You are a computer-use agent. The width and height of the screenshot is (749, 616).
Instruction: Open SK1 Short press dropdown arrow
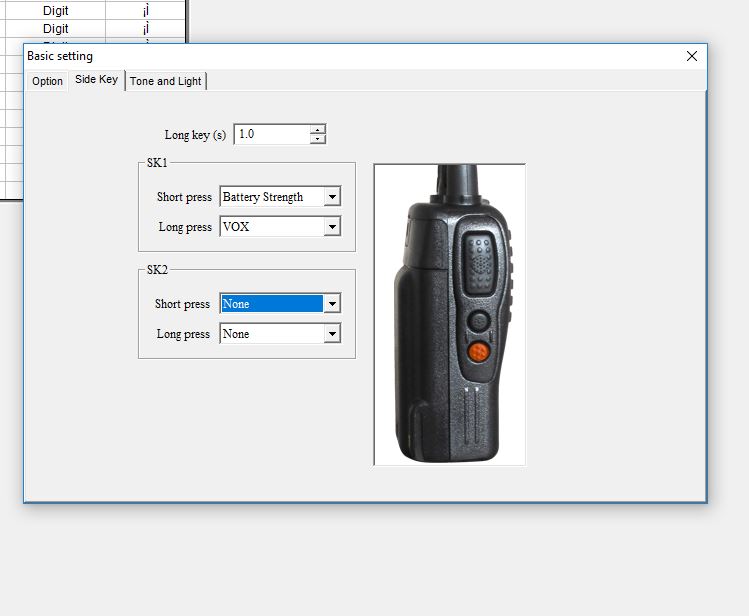pos(332,196)
